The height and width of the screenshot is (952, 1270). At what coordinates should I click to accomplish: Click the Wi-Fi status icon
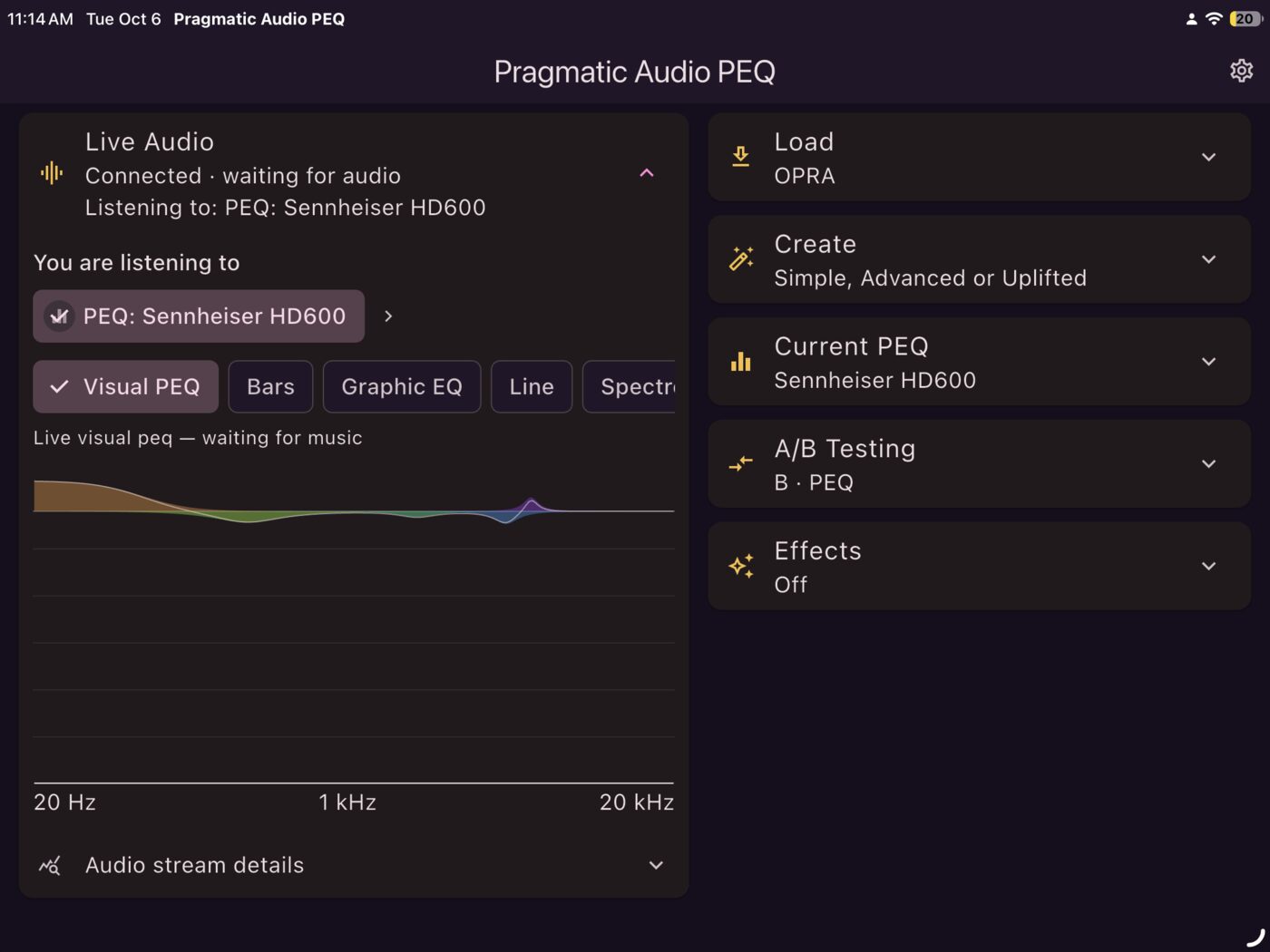click(1213, 18)
